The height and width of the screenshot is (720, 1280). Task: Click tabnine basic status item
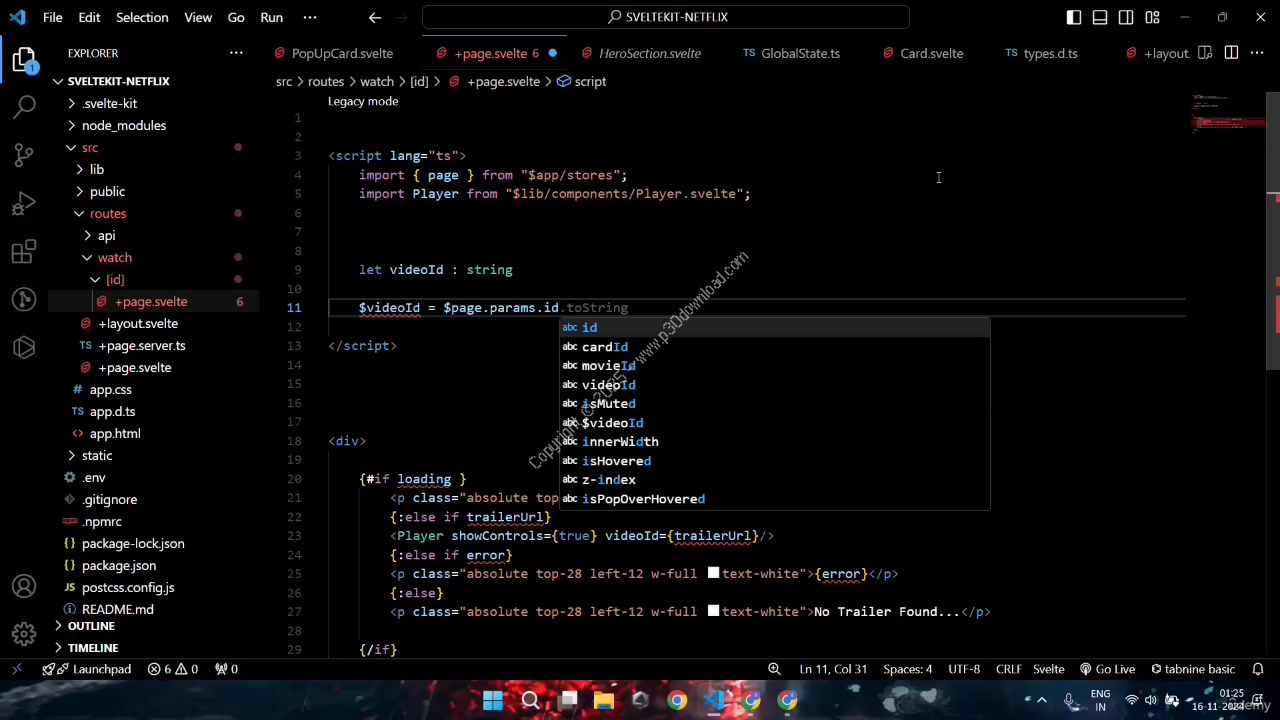(x=1193, y=669)
